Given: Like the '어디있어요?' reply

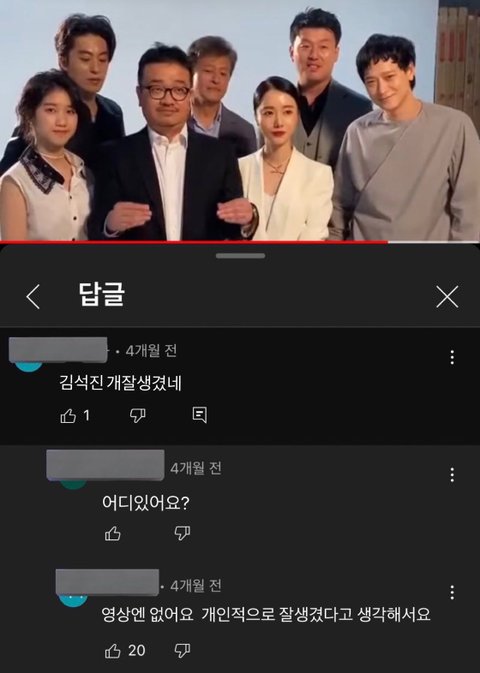Looking at the screenshot, I should 112,533.
